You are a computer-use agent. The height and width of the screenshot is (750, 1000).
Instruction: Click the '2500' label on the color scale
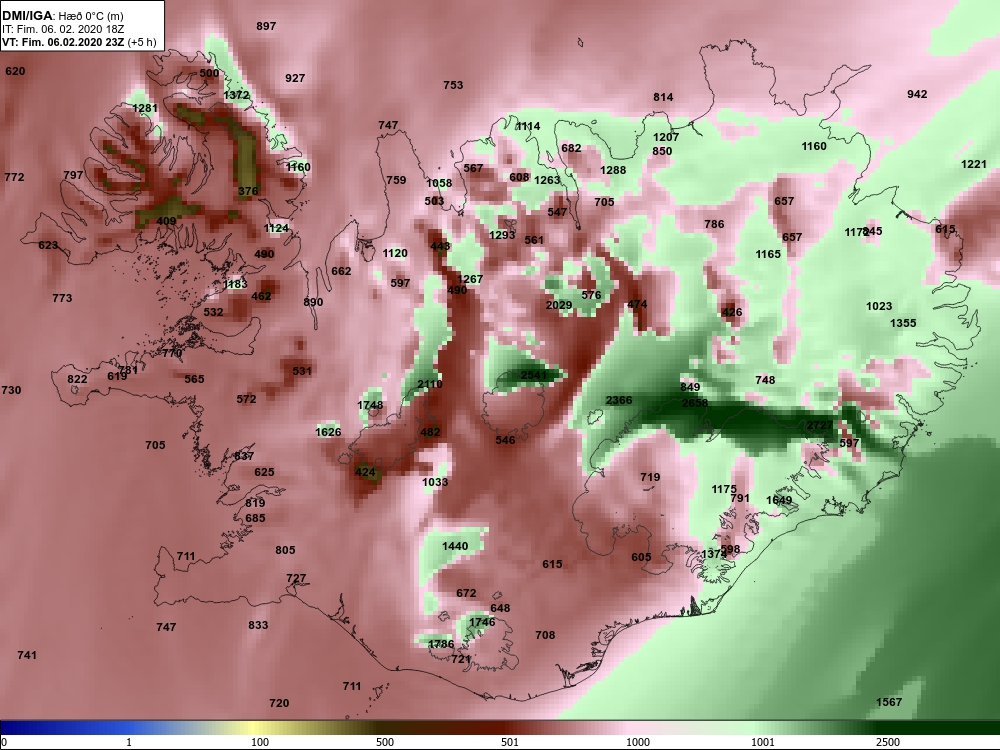[x=888, y=742]
